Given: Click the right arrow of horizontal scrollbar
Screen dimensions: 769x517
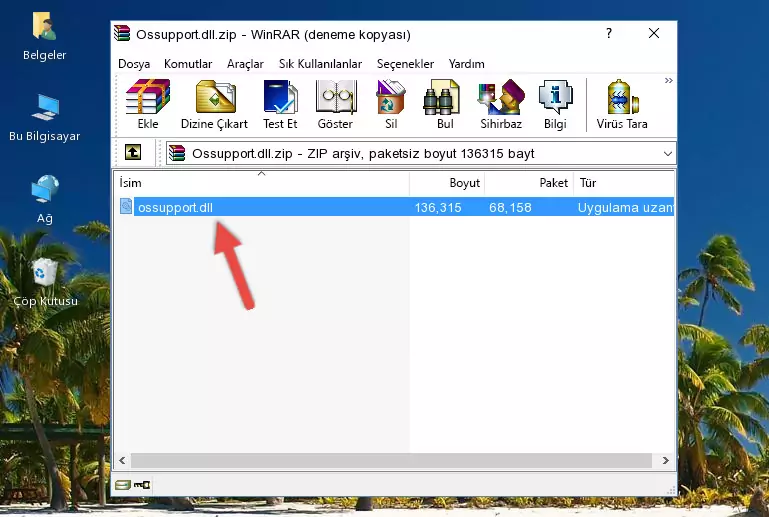Looking at the screenshot, I should (666, 460).
